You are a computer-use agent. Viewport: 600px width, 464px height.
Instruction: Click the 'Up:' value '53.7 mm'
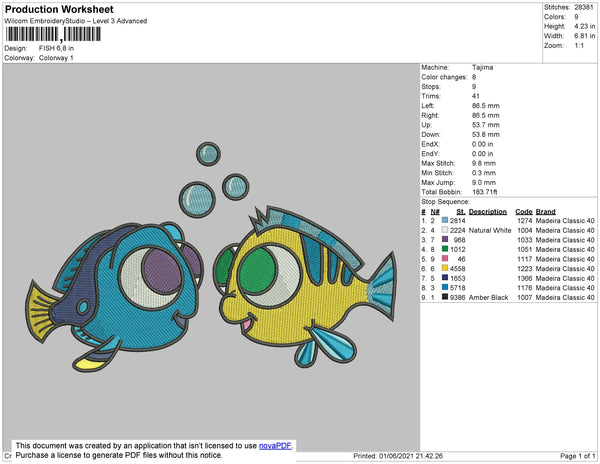point(486,125)
